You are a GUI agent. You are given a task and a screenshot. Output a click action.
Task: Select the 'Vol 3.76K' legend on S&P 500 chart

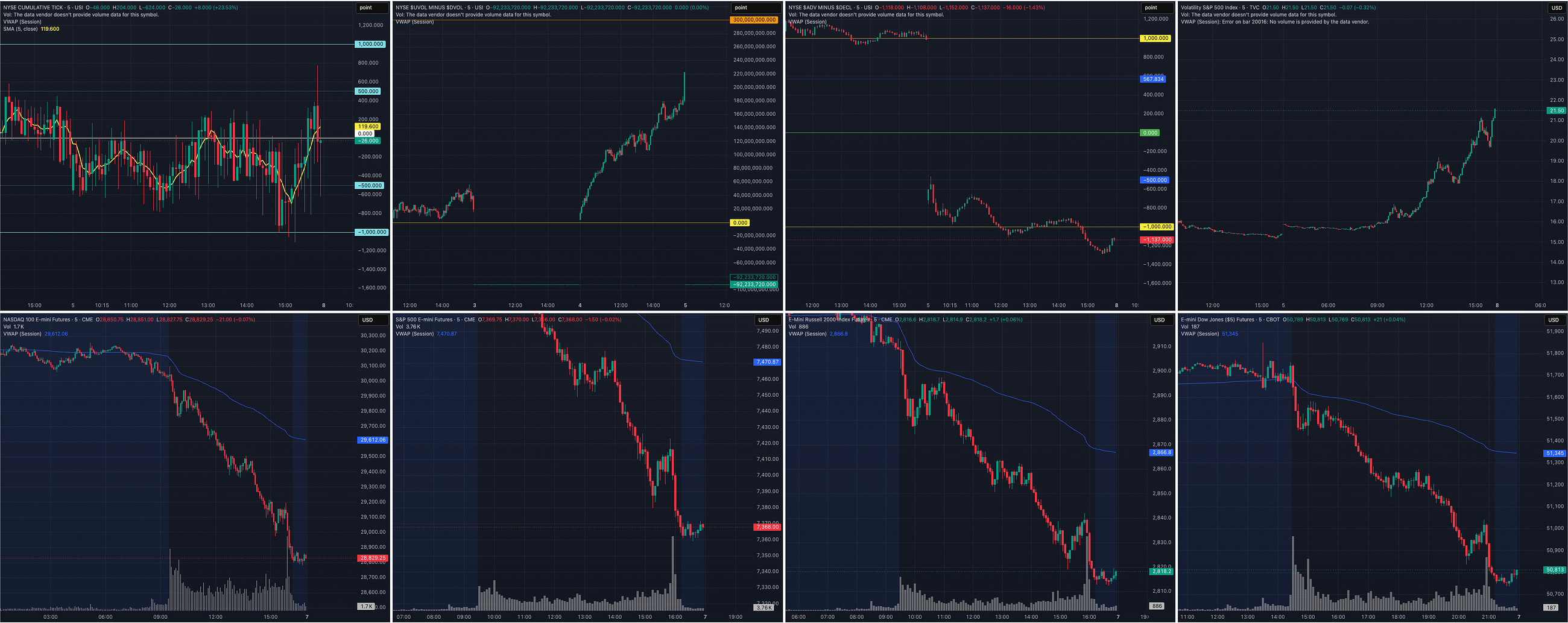coord(408,327)
